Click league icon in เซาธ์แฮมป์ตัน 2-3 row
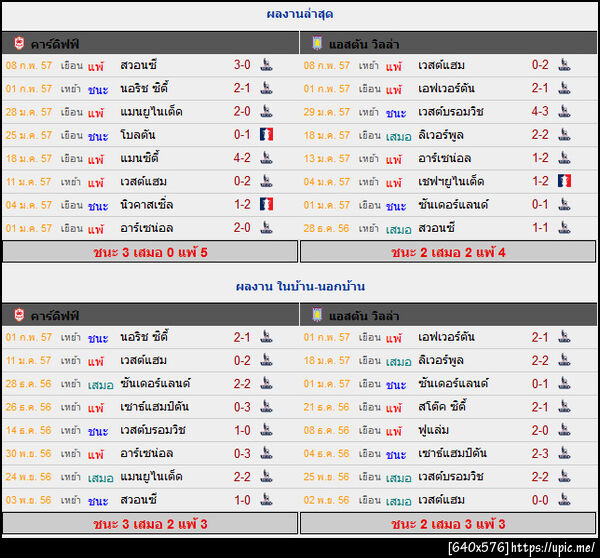This screenshot has height=558, width=600. [564, 453]
